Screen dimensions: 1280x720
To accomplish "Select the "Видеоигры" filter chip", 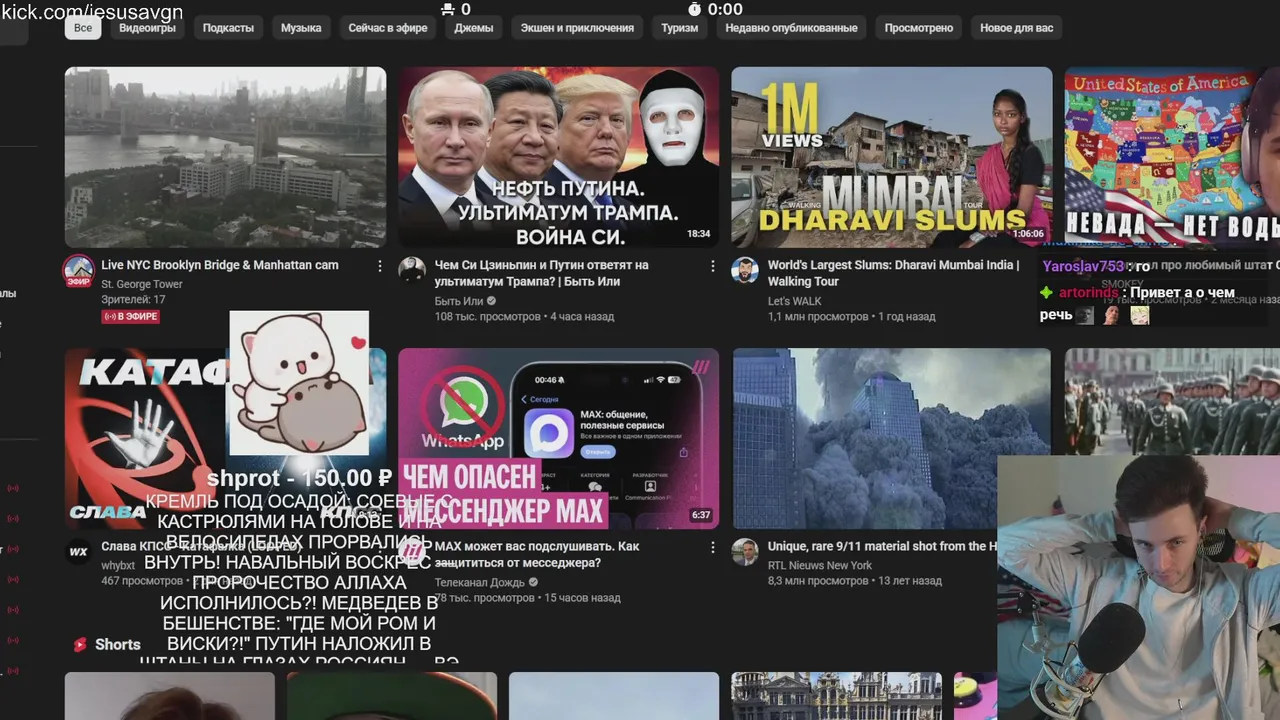I will pos(147,28).
